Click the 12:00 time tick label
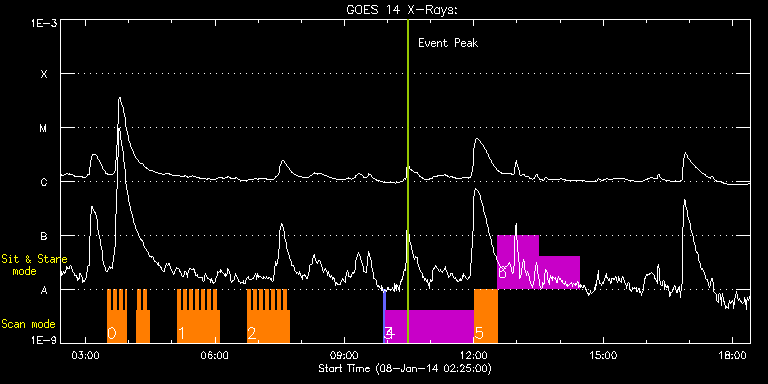 pos(474,356)
